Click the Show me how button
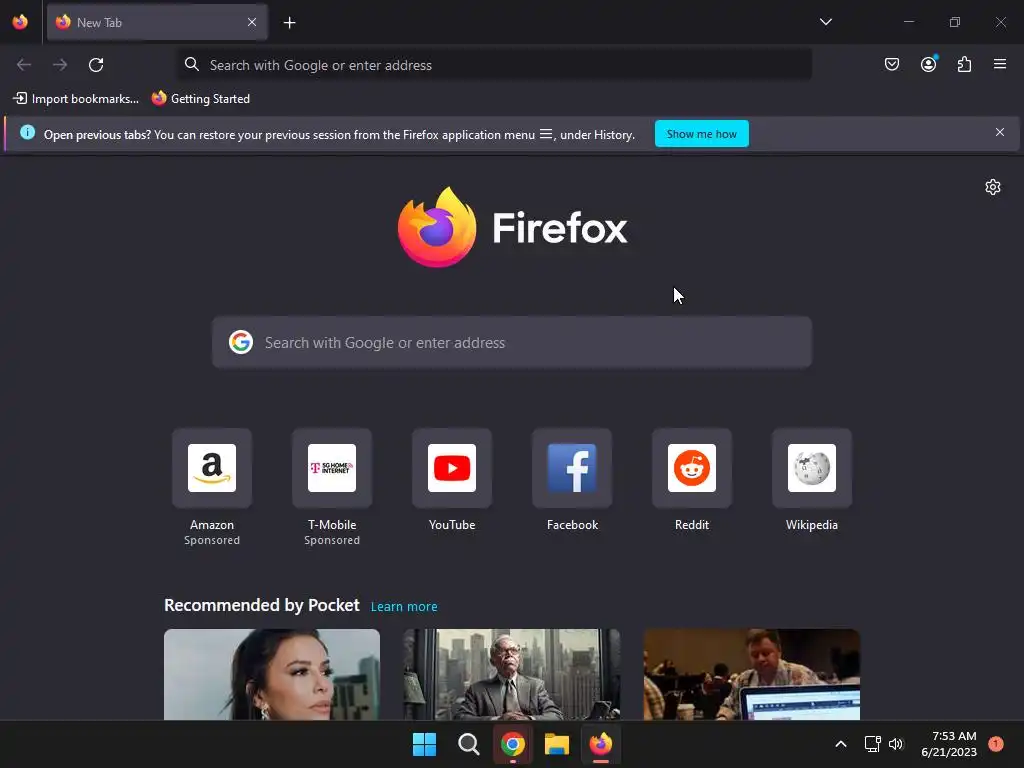 coord(701,134)
